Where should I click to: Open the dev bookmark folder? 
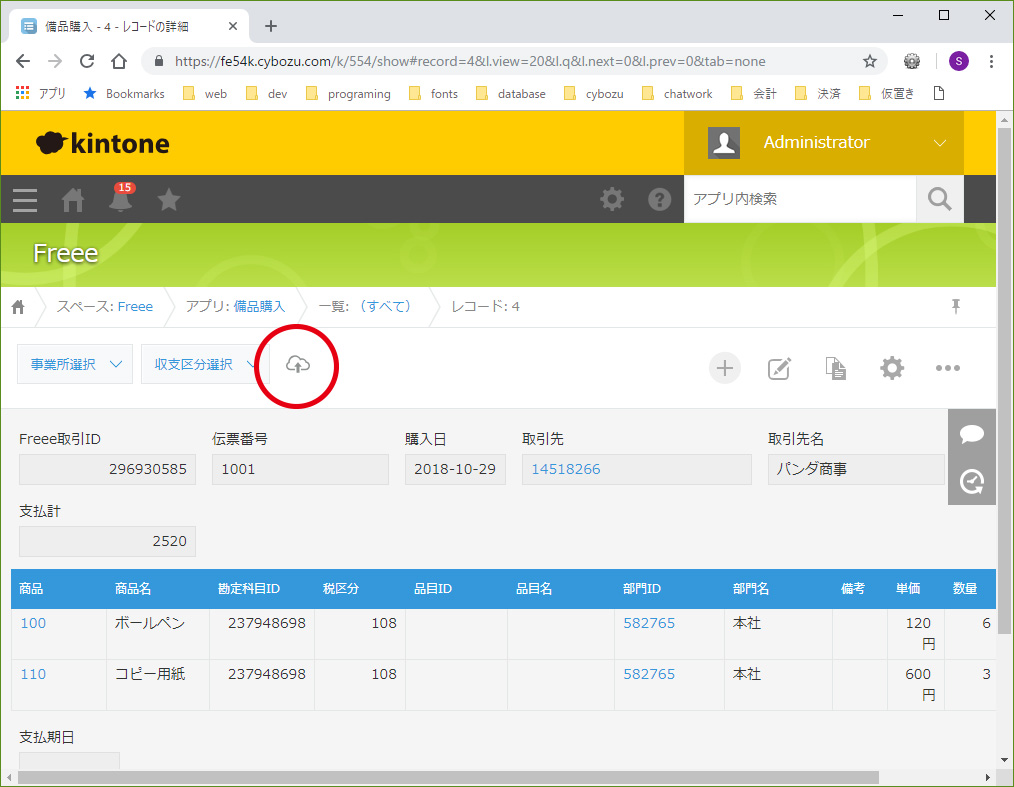[x=266, y=94]
